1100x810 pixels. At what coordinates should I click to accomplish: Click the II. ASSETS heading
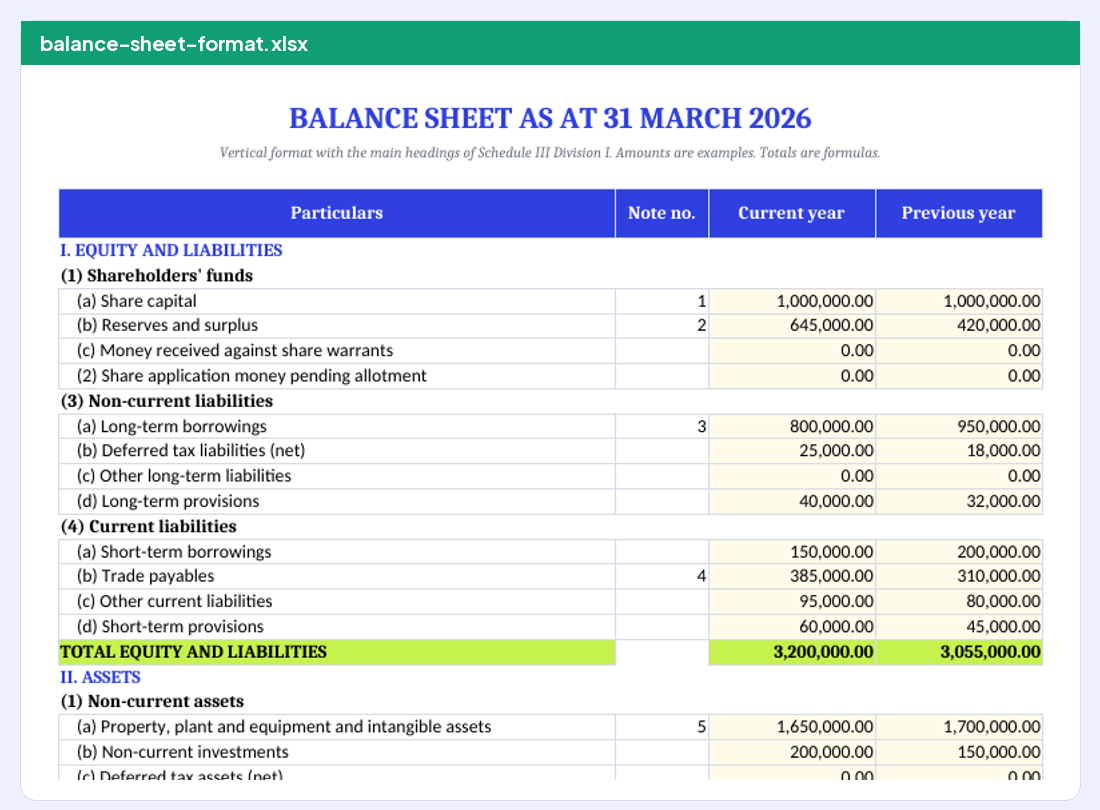[x=100, y=677]
